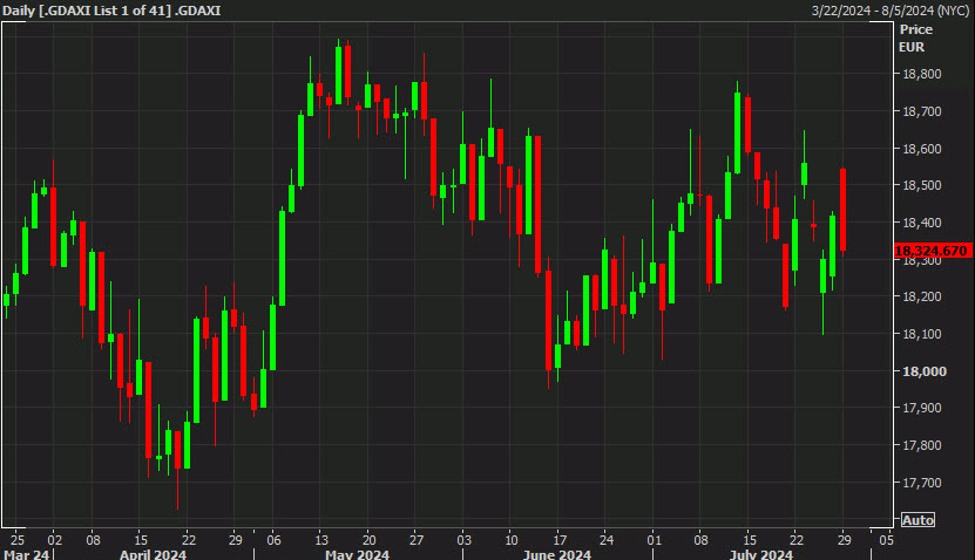The image size is (975, 560).
Task: Click the 17,700 price axis label
Action: click(922, 482)
